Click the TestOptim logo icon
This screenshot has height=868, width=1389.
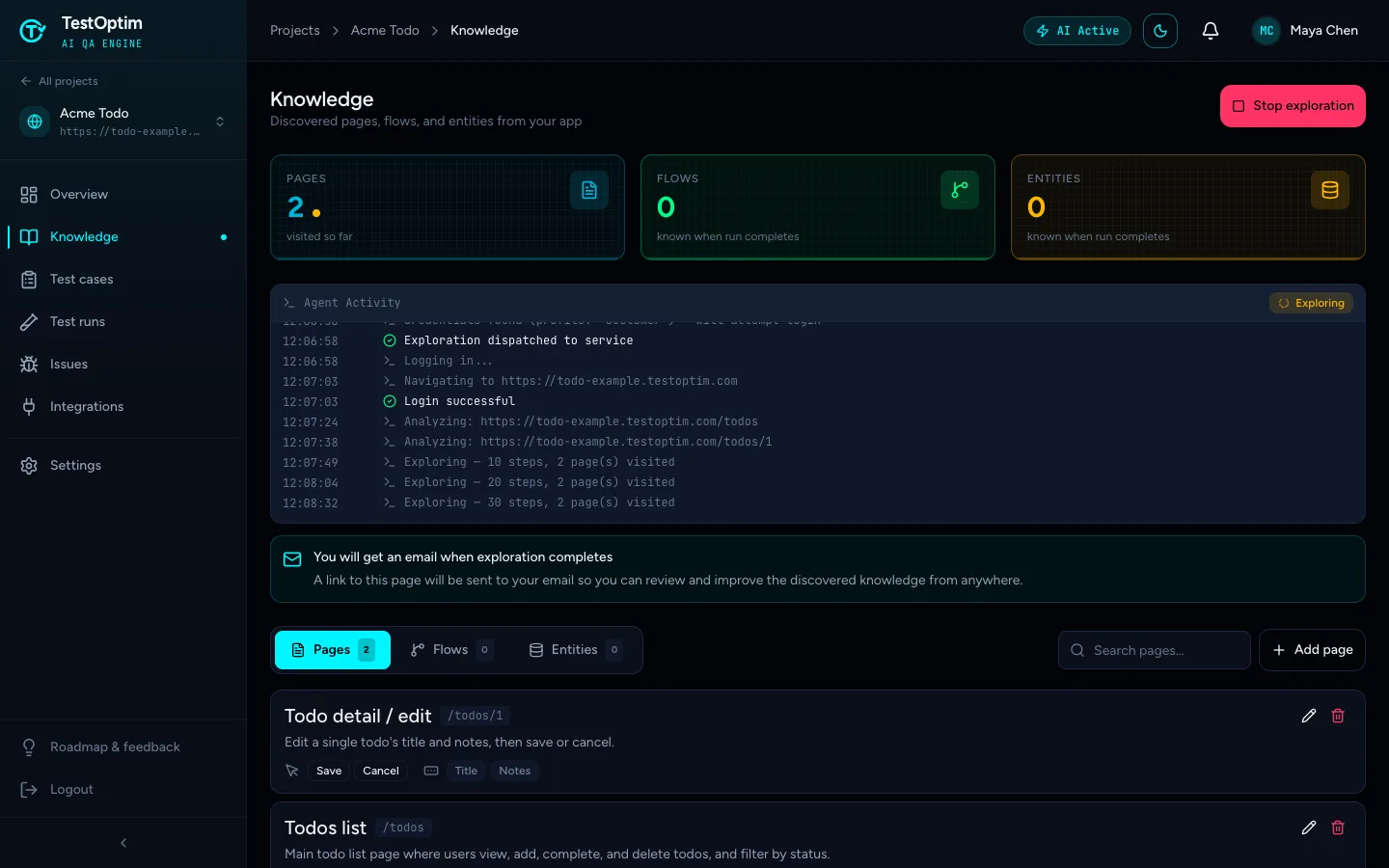33,31
